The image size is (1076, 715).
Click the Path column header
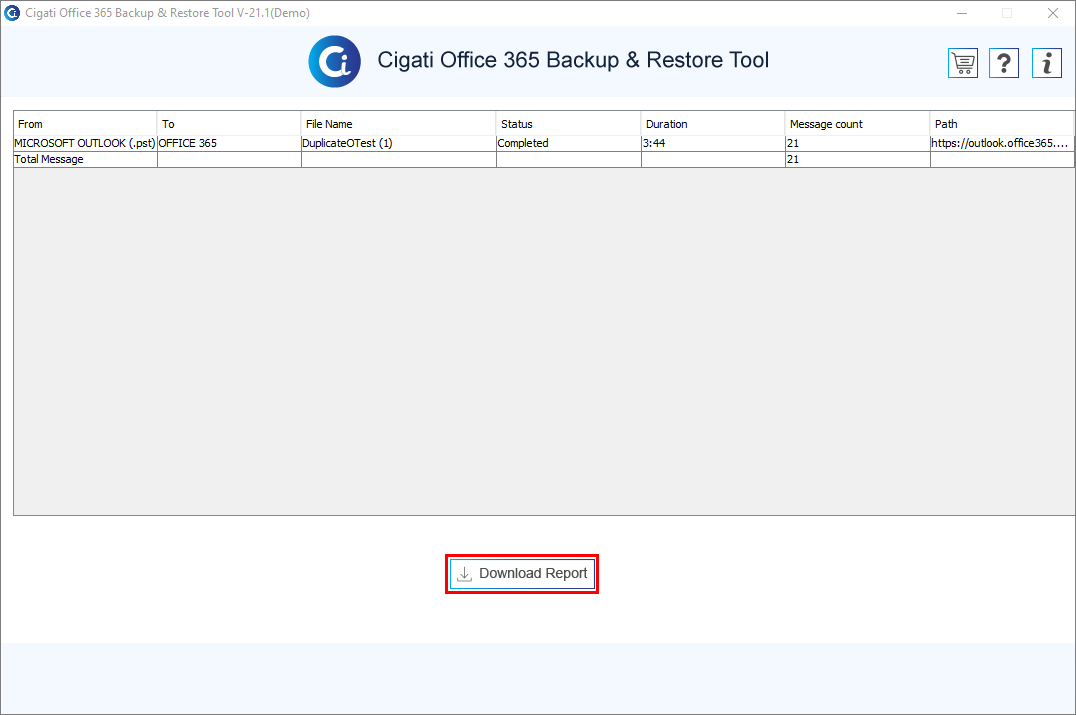click(1002, 124)
